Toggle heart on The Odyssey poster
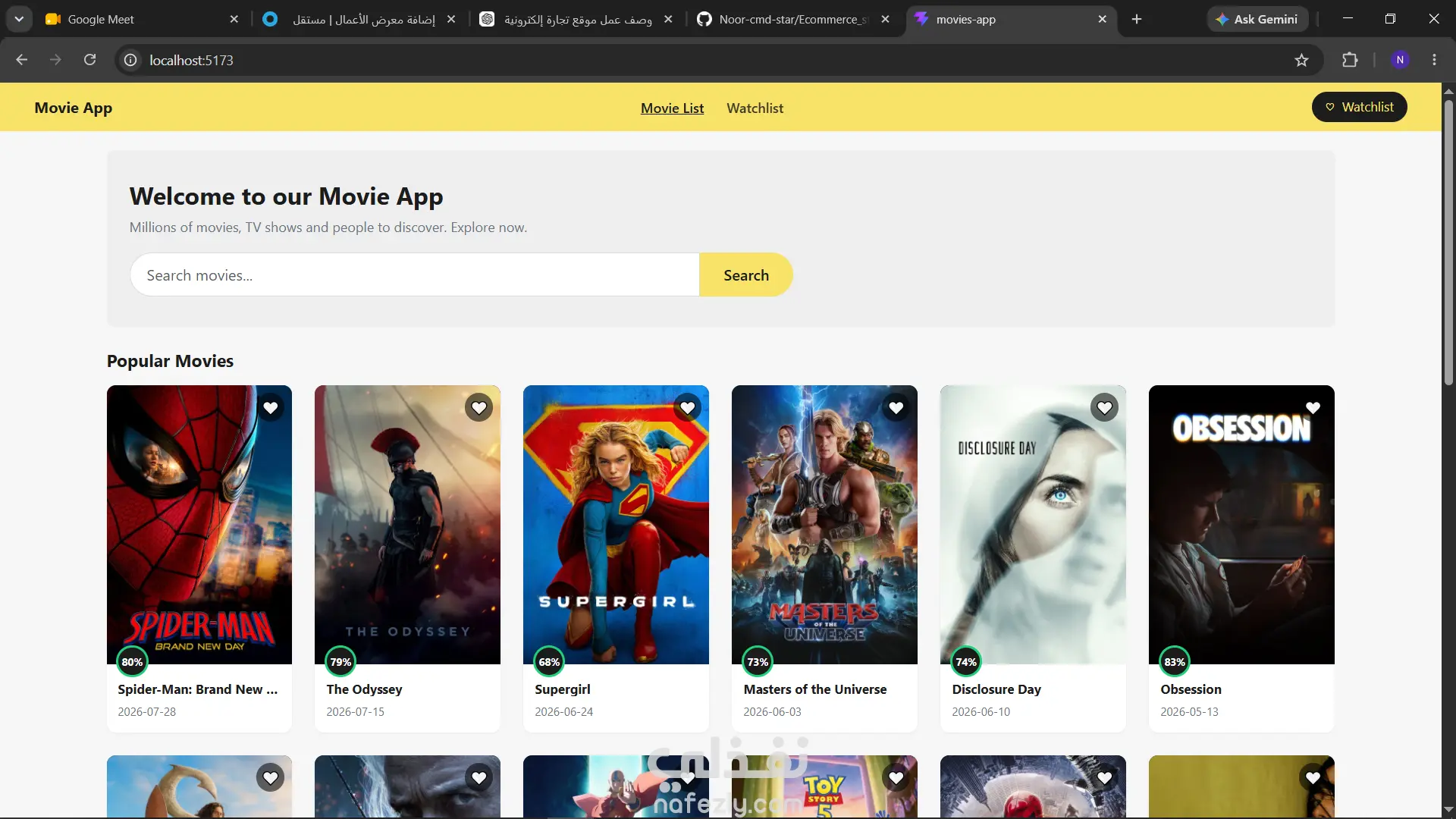Image resolution: width=1456 pixels, height=819 pixels. click(479, 408)
